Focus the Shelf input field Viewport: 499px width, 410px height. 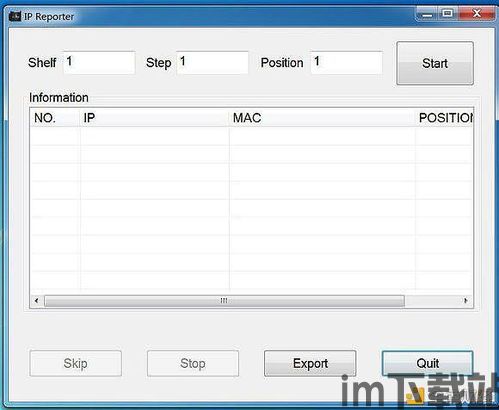[99, 62]
